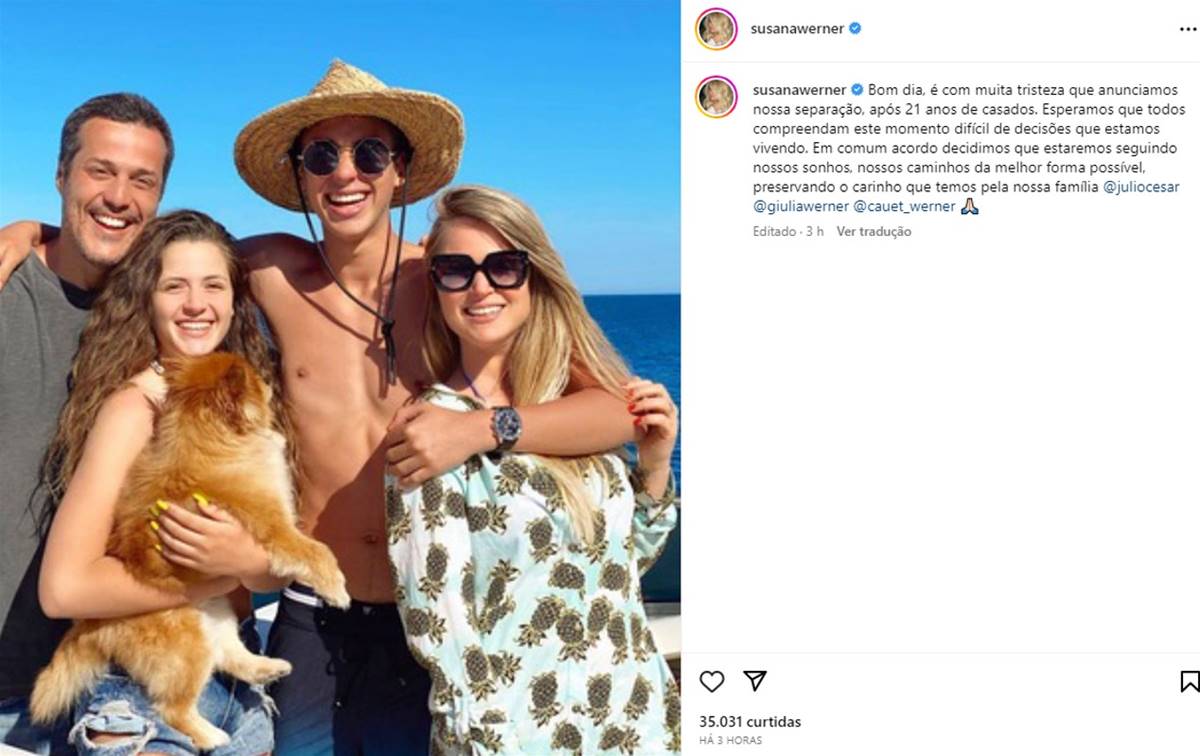
Task: Share the post via paper plane icon
Action: 755,681
